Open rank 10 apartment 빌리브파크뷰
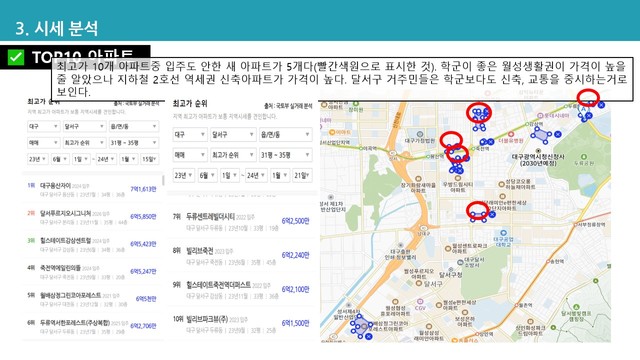The height and width of the screenshot is (360, 640). pos(207,319)
